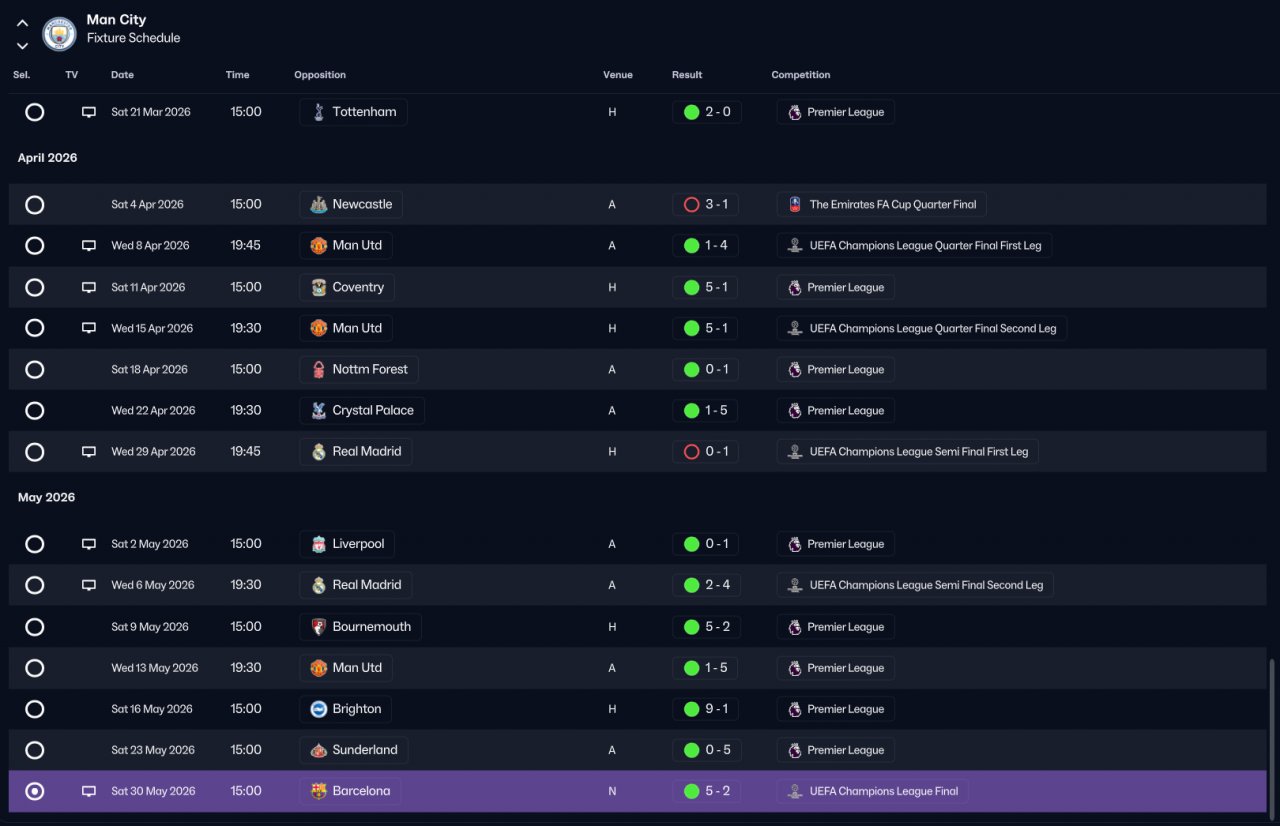The width and height of the screenshot is (1280, 826).
Task: Click the Newcastle crest icon
Action: [x=318, y=204]
